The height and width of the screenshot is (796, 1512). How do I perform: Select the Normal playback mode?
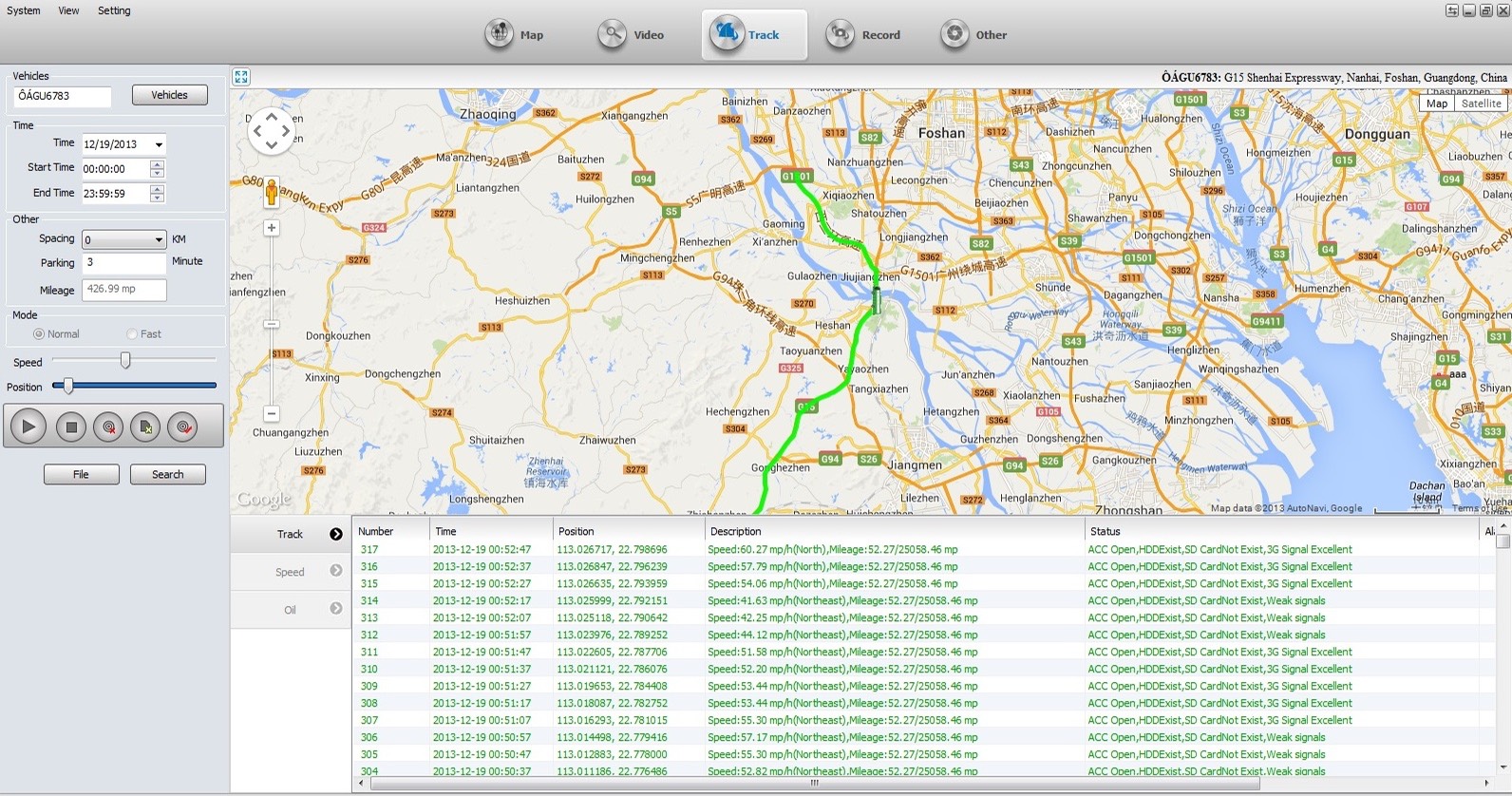(x=39, y=334)
